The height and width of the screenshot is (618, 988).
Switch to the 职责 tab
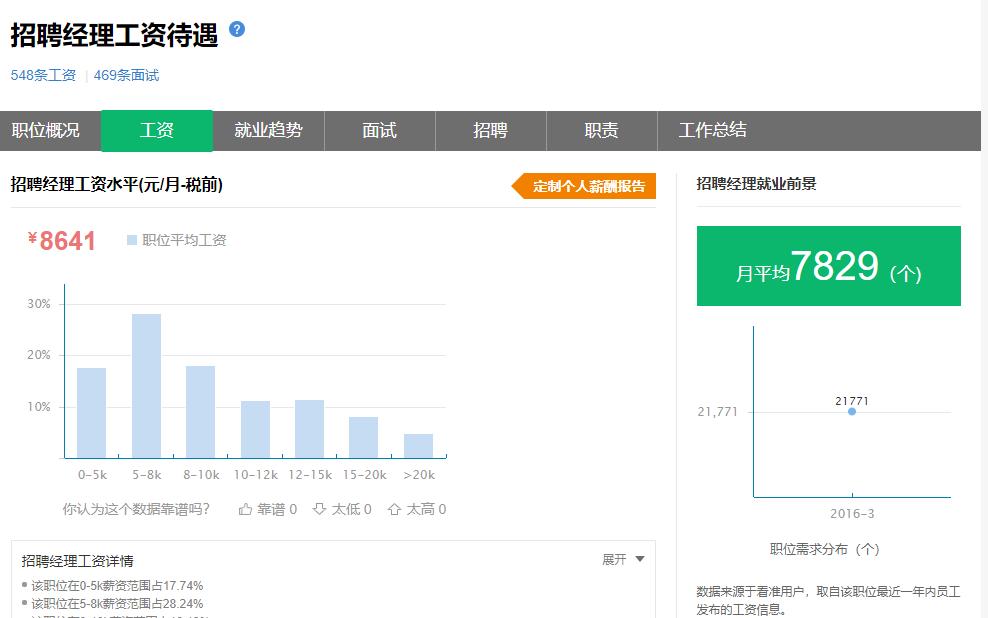point(601,130)
